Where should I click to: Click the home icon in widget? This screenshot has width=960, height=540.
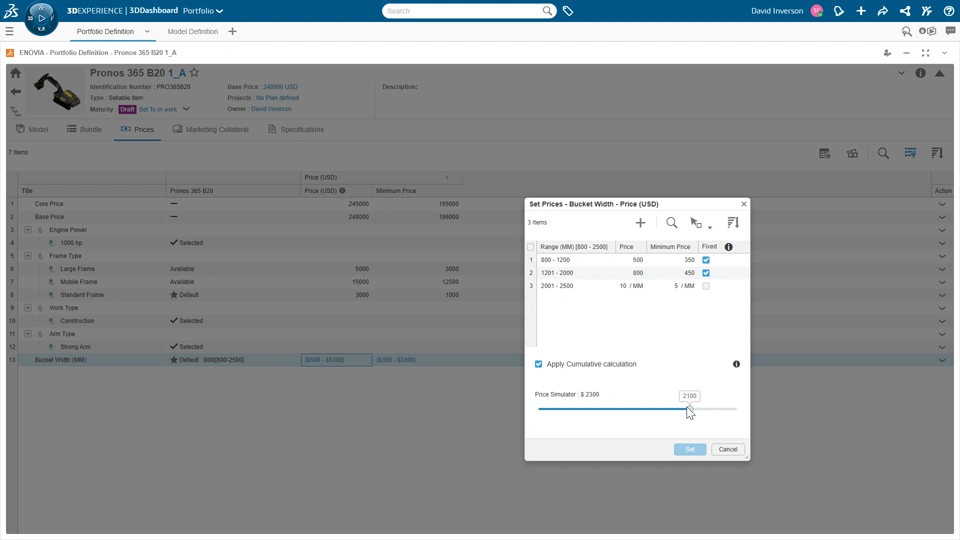[15, 73]
